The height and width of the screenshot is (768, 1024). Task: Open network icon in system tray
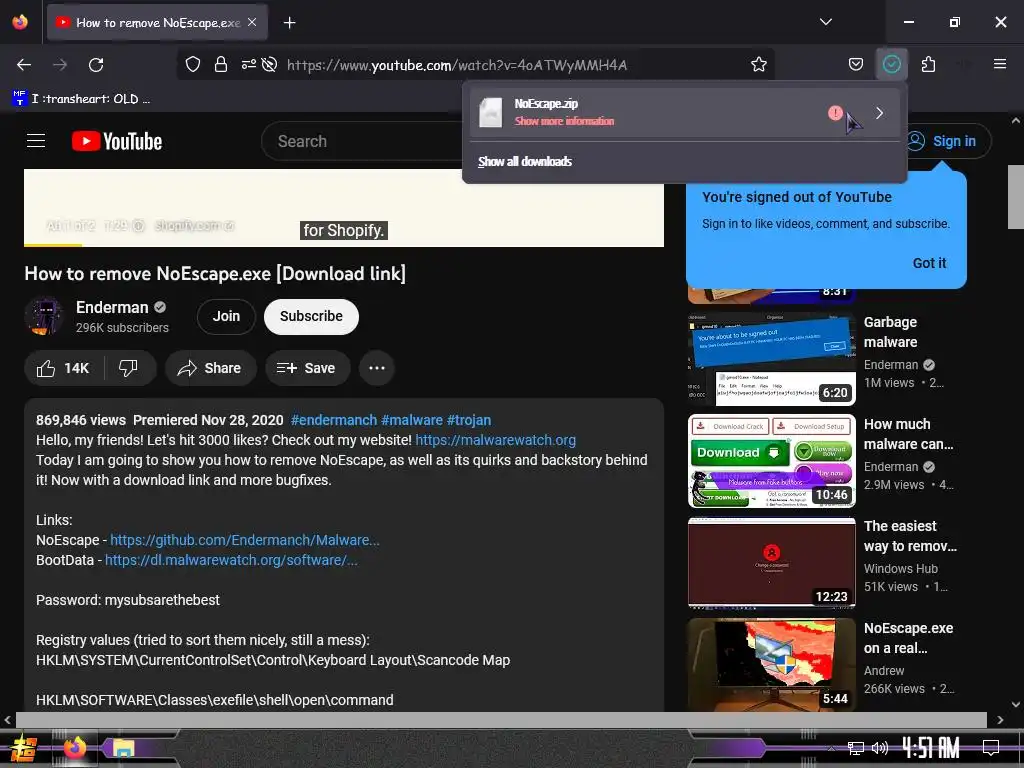[856, 748]
